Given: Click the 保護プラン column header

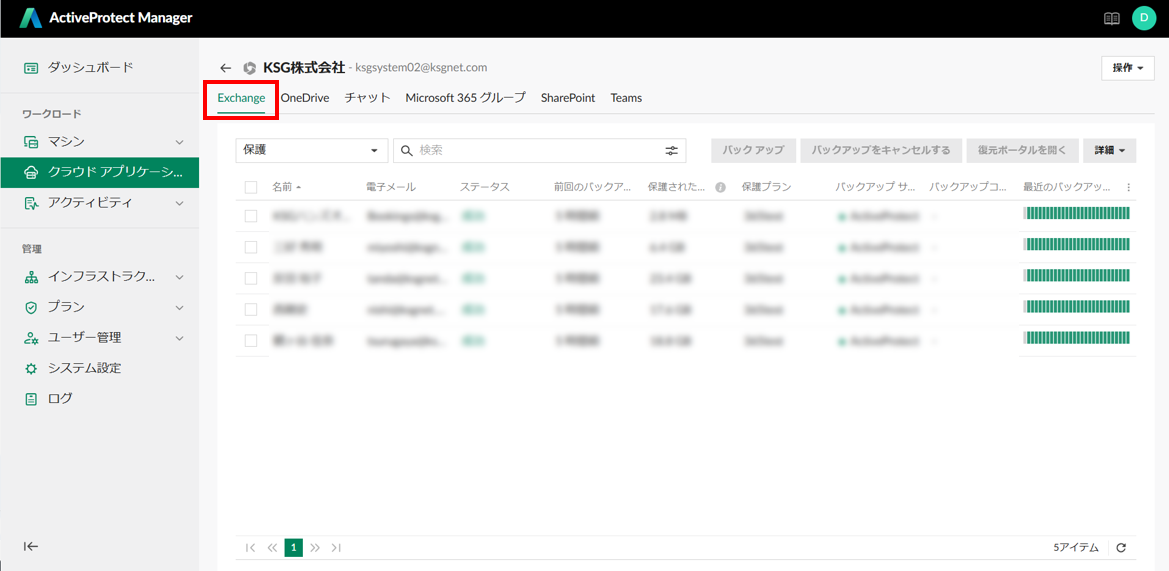Looking at the screenshot, I should [766, 187].
